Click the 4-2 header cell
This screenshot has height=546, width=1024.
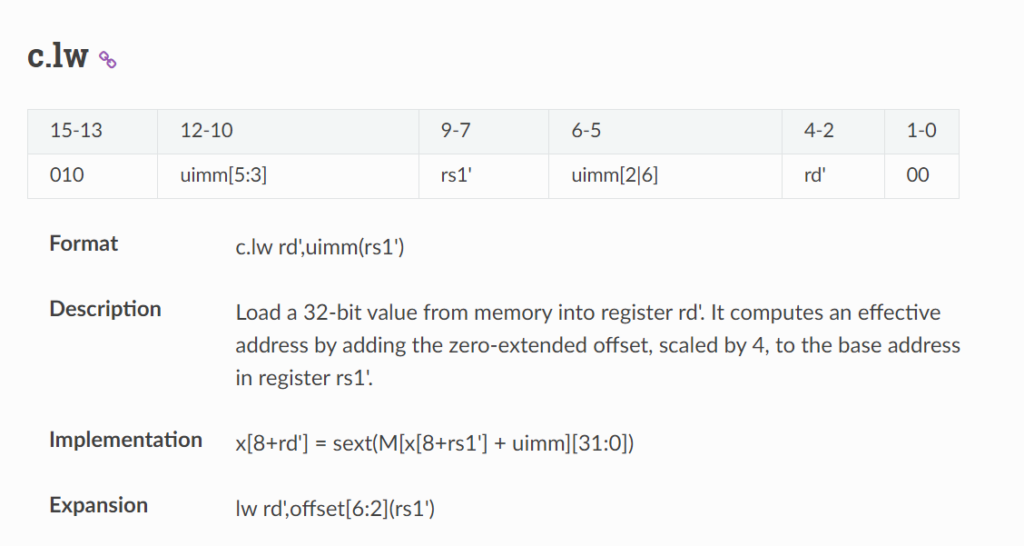[x=833, y=132]
